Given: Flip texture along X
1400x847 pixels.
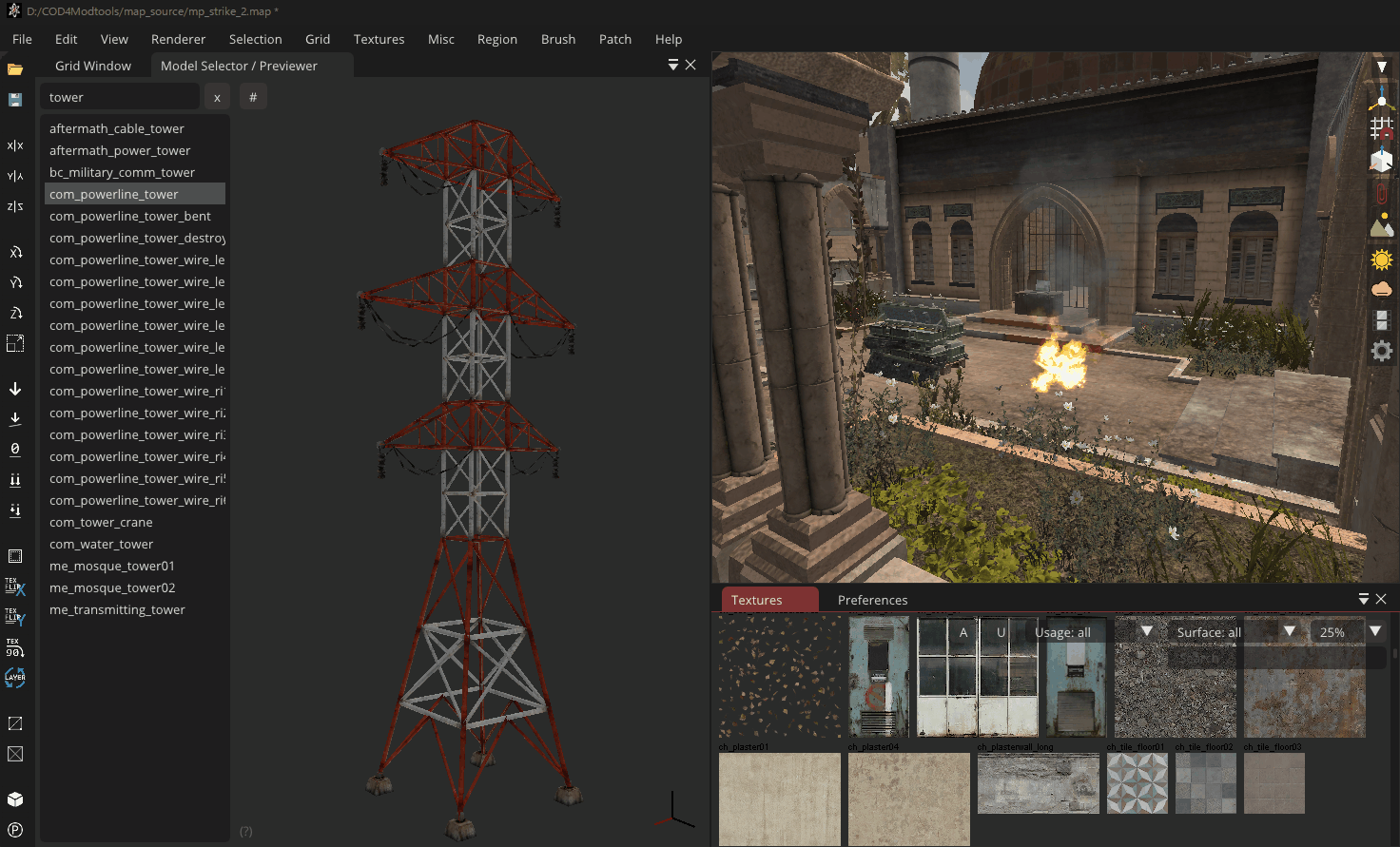Looking at the screenshot, I should point(15,587).
